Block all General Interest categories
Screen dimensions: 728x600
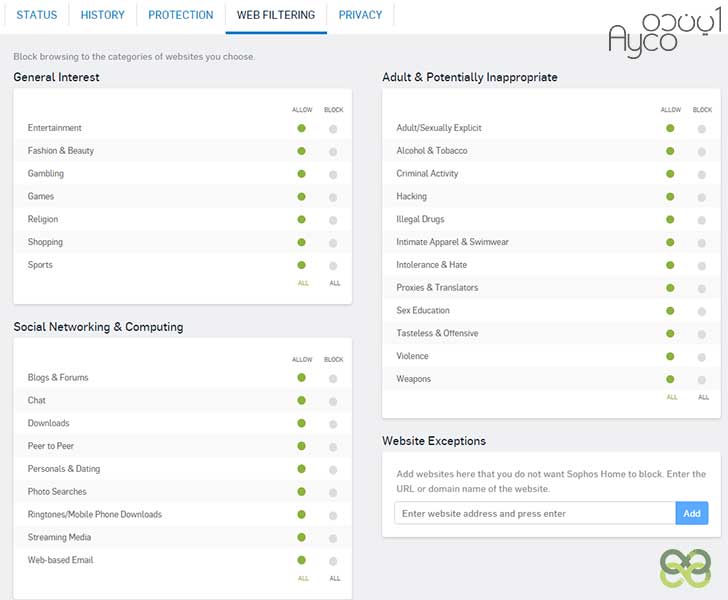click(335, 283)
